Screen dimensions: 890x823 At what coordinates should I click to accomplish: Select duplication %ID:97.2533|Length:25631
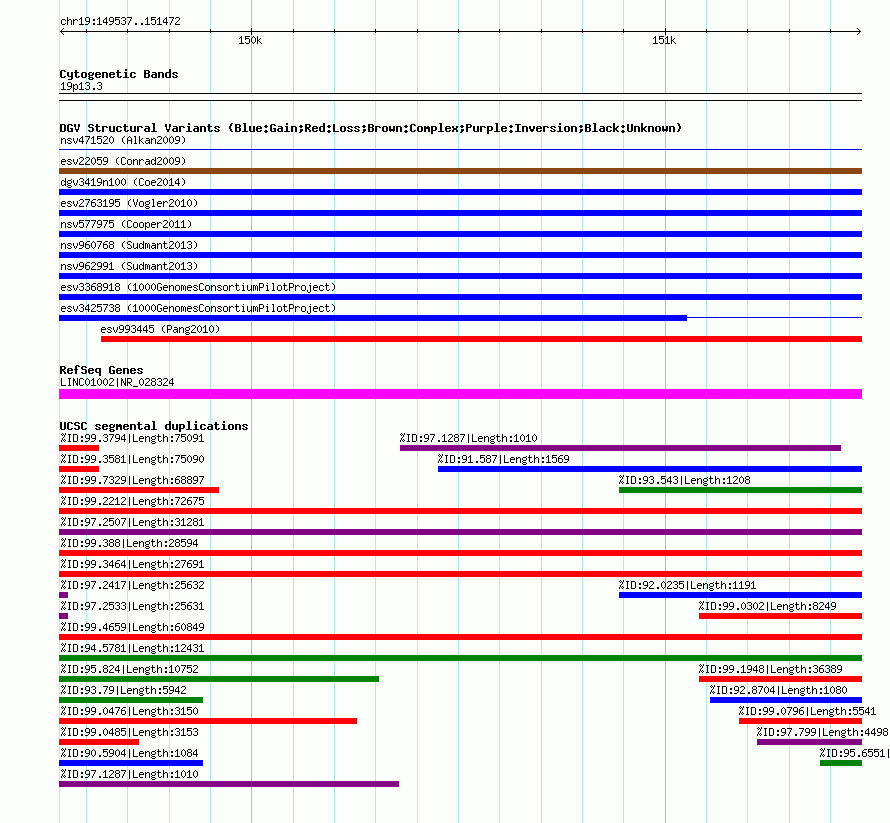(132, 606)
